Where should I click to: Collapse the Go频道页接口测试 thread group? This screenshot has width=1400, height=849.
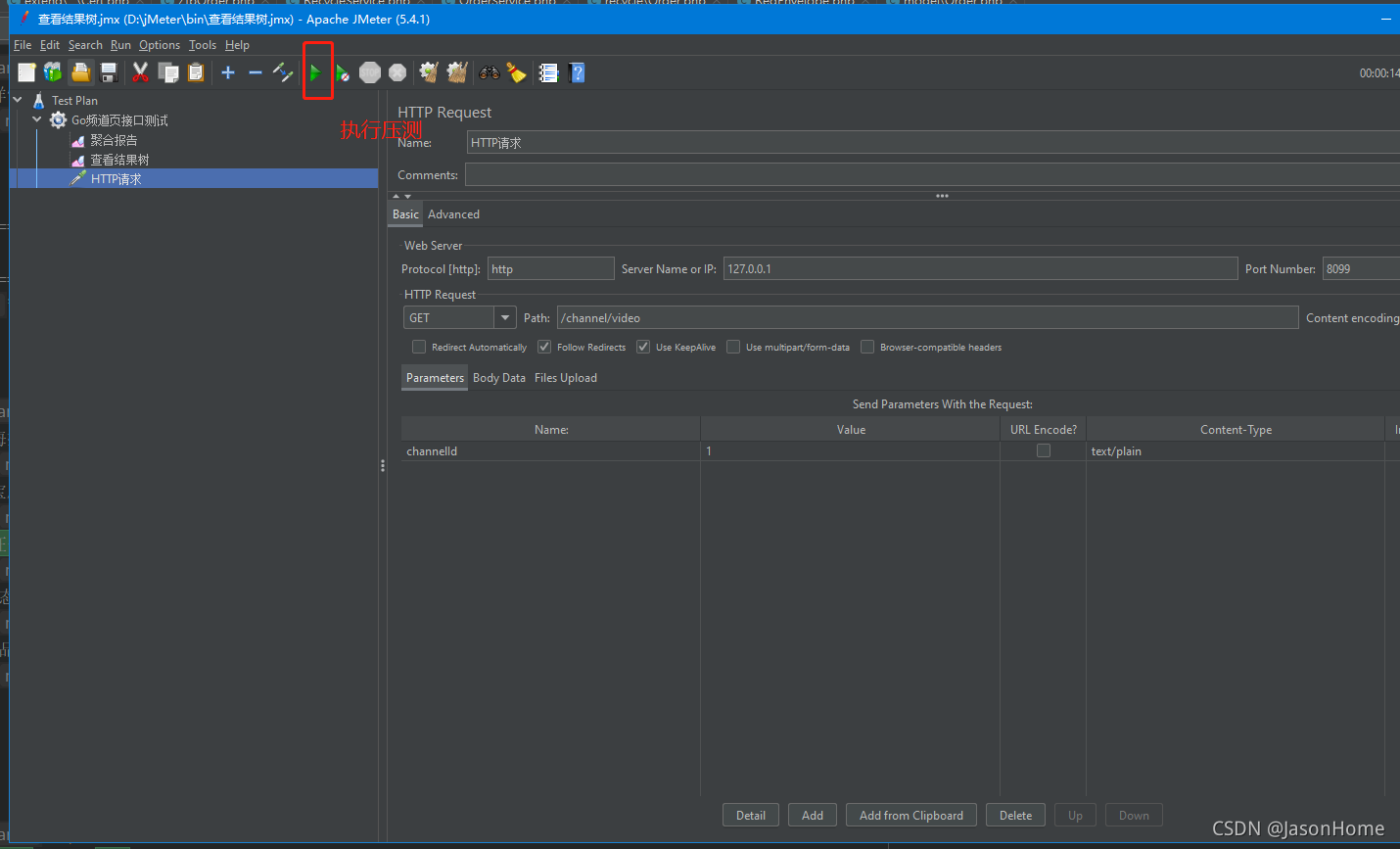point(37,119)
